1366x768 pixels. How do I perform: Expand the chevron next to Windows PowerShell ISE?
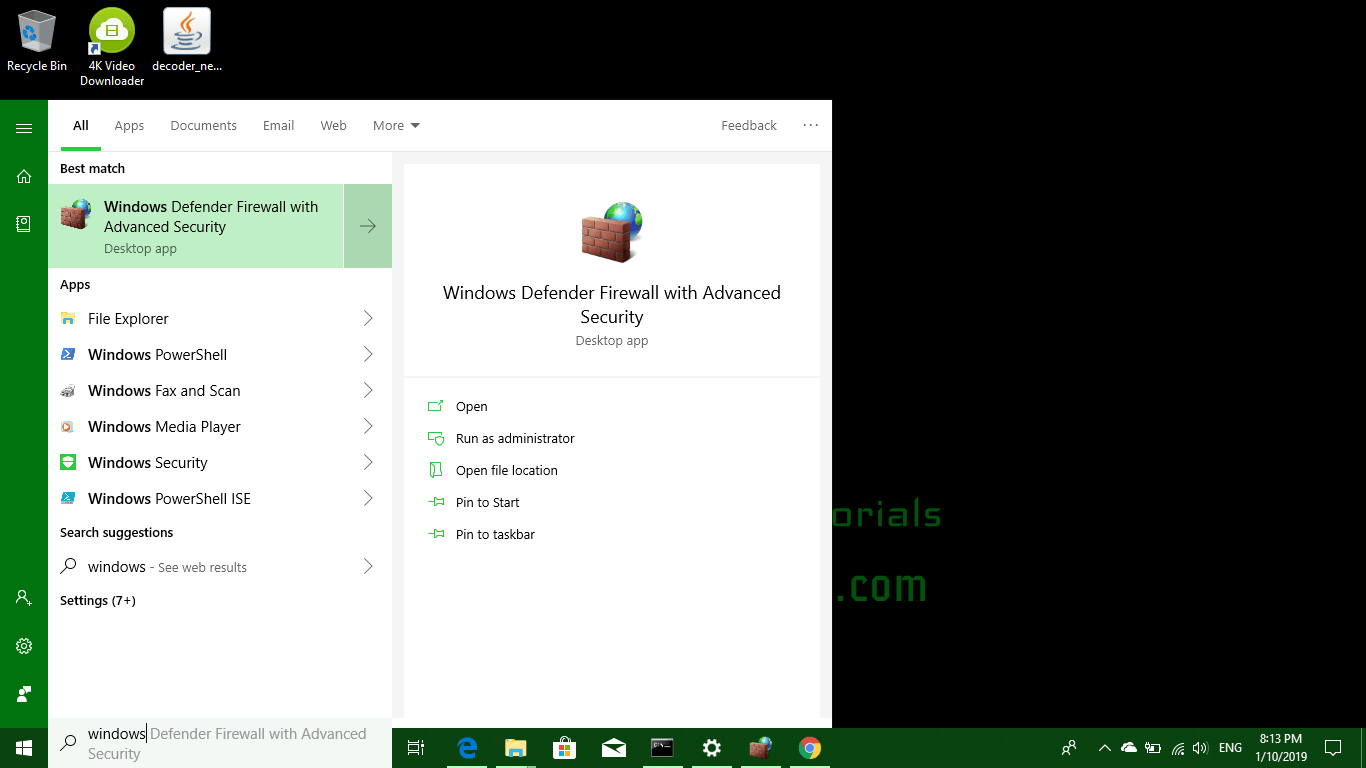click(x=368, y=498)
